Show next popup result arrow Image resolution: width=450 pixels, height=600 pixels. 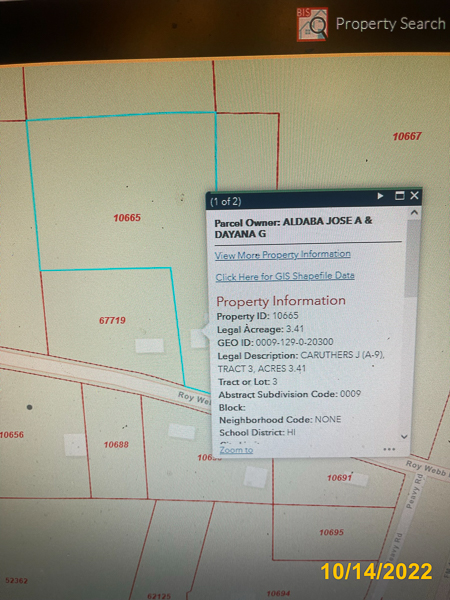click(380, 196)
